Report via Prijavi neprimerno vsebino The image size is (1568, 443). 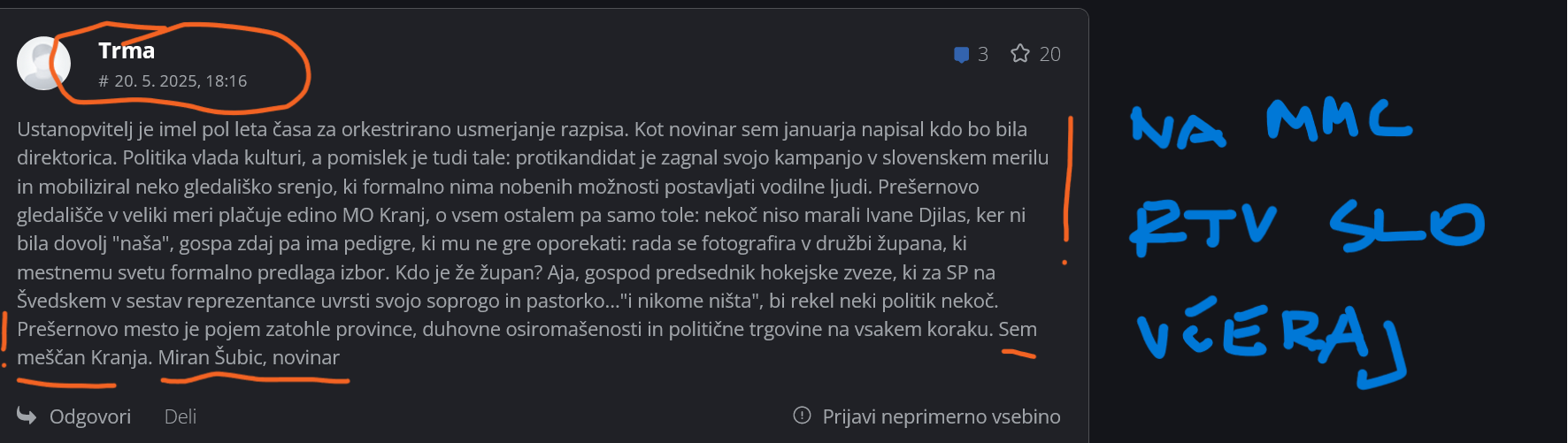942,416
